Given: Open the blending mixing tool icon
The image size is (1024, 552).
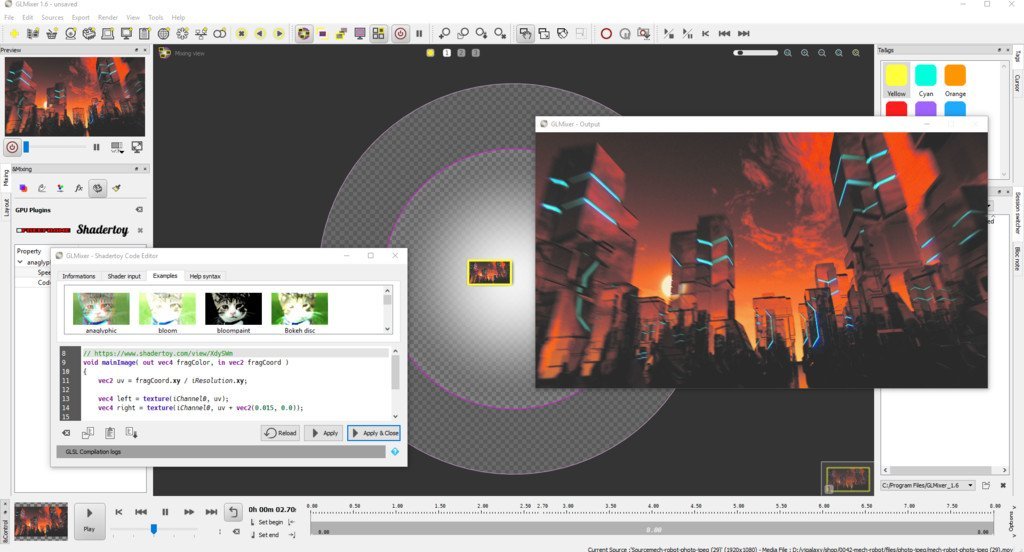Looking at the screenshot, I should click(23, 188).
